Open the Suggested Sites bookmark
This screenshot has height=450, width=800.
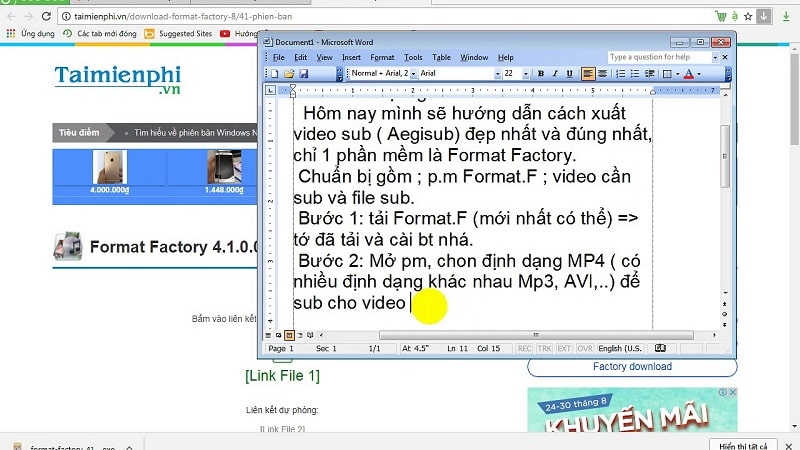[178, 34]
